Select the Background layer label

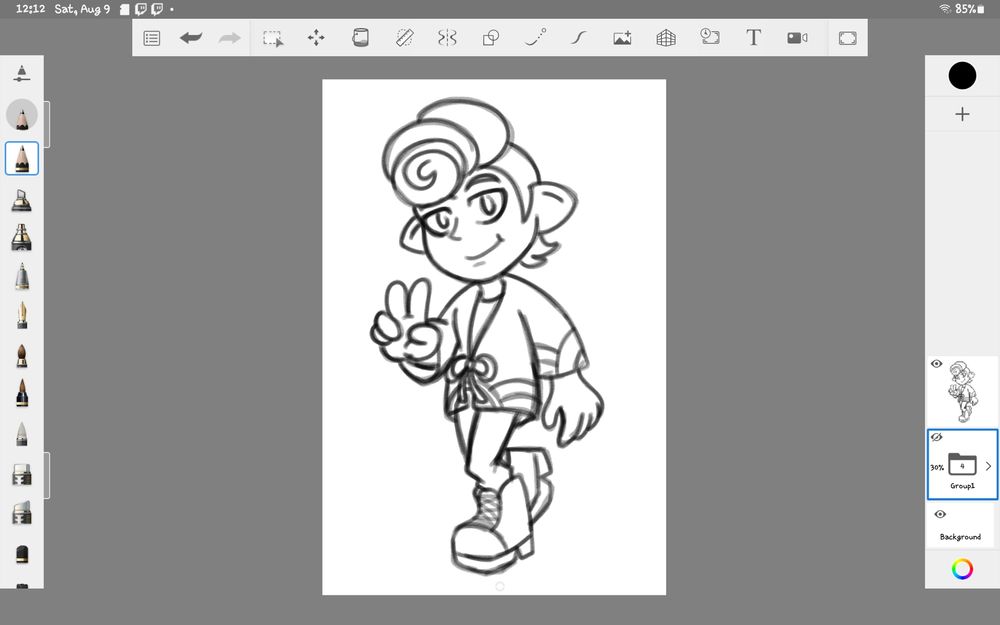(x=960, y=537)
